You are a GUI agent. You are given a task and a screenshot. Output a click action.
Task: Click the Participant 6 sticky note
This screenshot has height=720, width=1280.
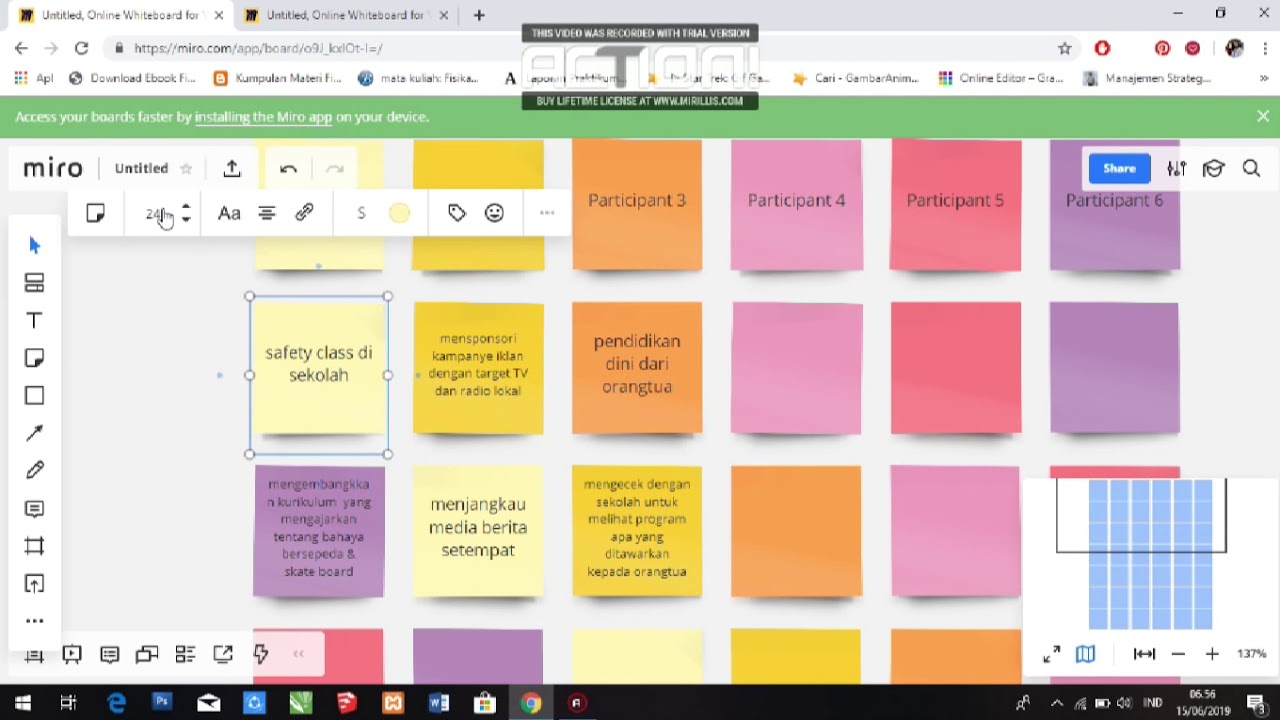1114,204
